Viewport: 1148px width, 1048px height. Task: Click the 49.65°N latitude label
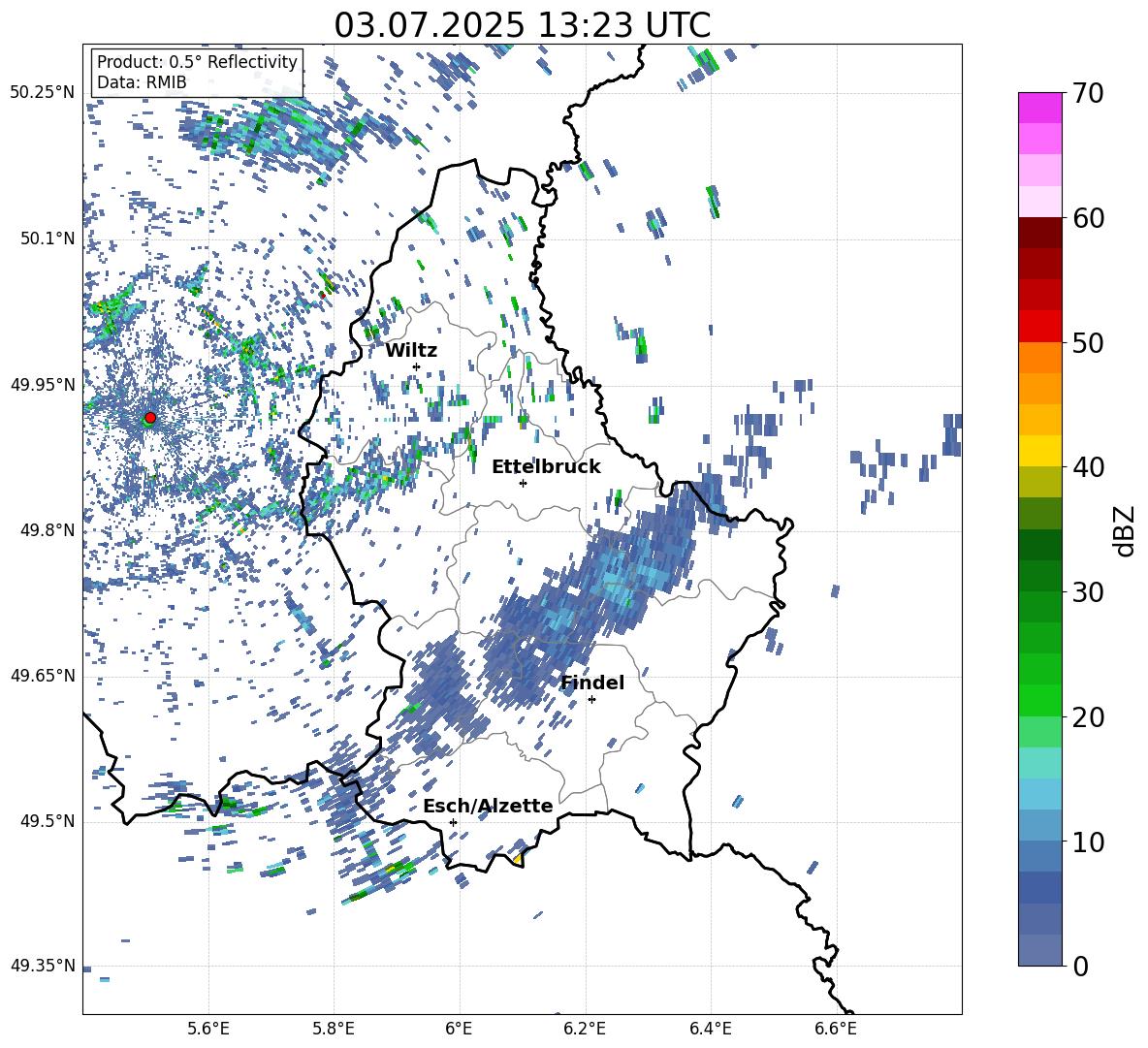point(43,675)
